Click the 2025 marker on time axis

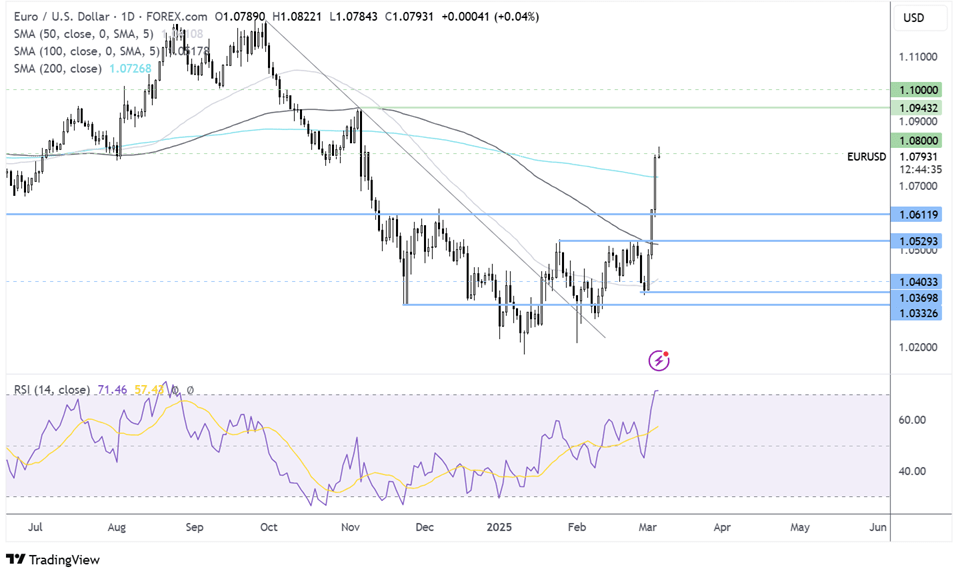(x=500, y=525)
